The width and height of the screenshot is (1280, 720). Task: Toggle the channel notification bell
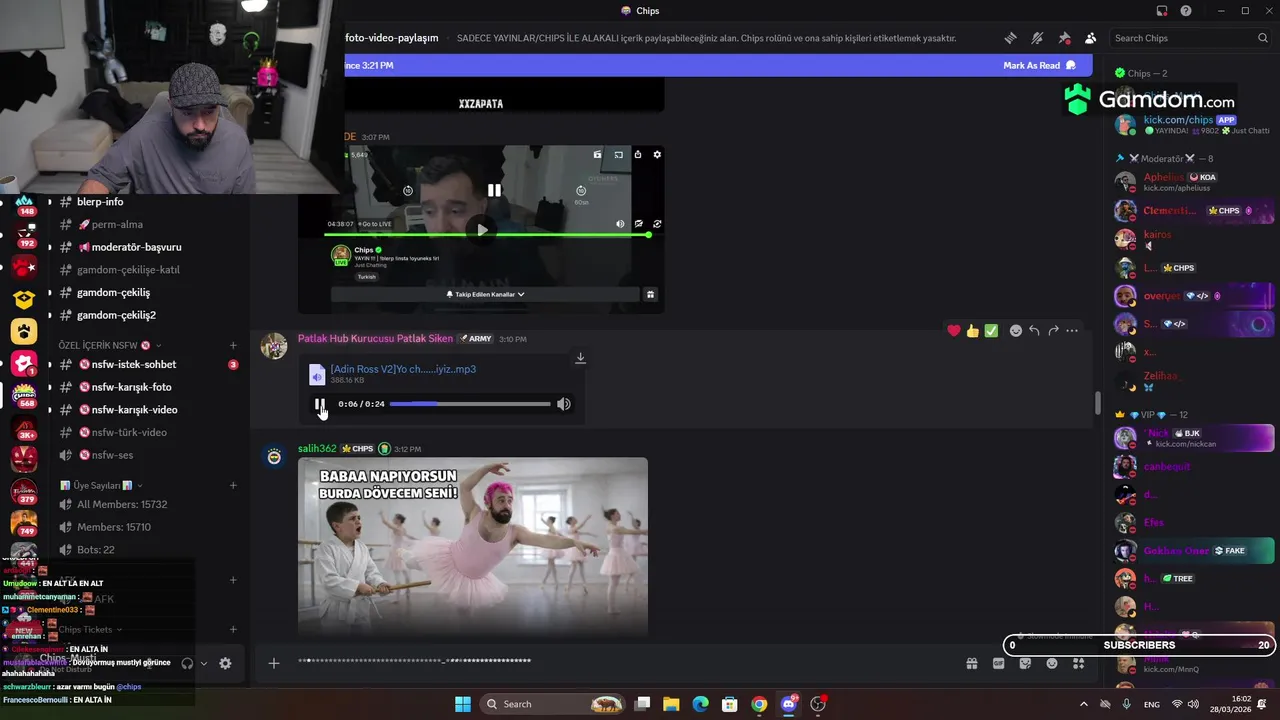[x=1037, y=38]
